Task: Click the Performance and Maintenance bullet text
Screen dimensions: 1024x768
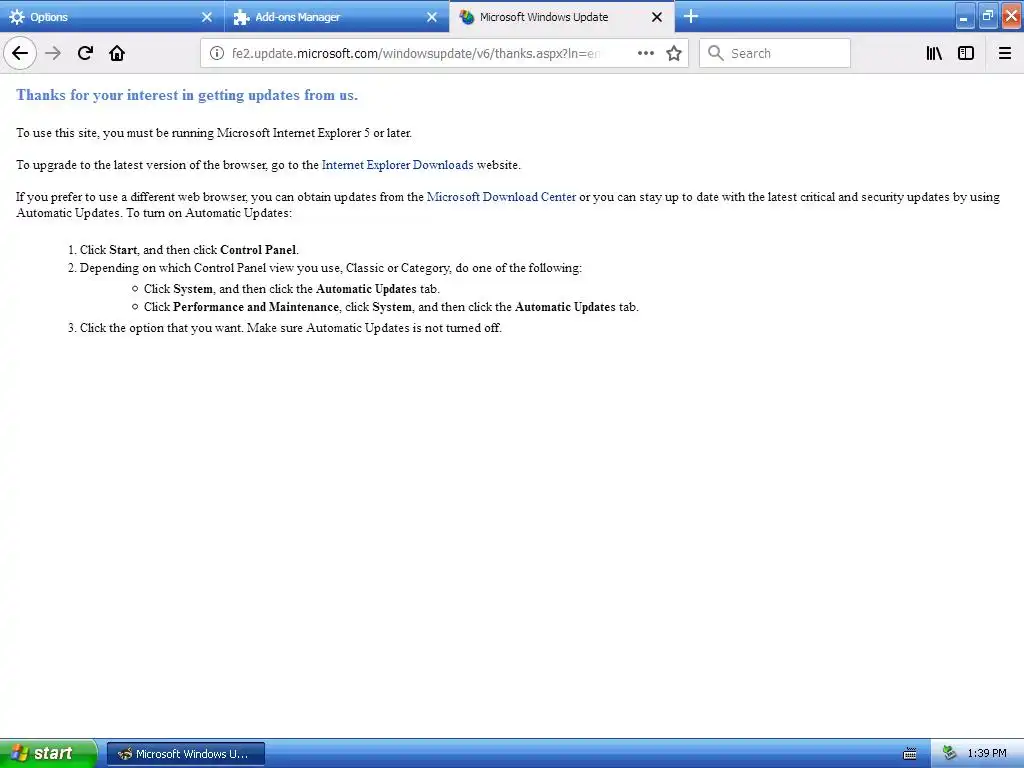Action: [391, 306]
